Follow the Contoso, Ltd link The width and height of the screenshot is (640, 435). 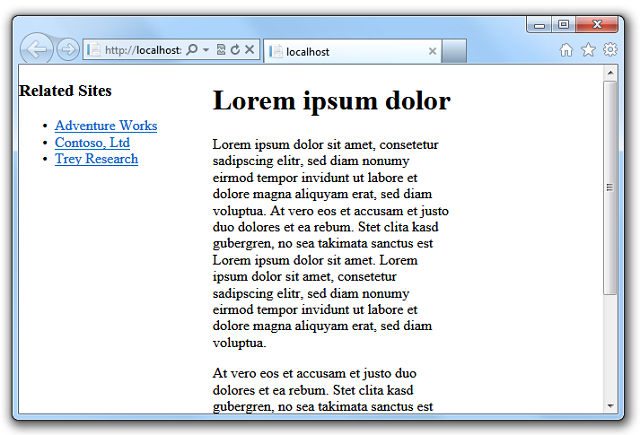pos(92,142)
